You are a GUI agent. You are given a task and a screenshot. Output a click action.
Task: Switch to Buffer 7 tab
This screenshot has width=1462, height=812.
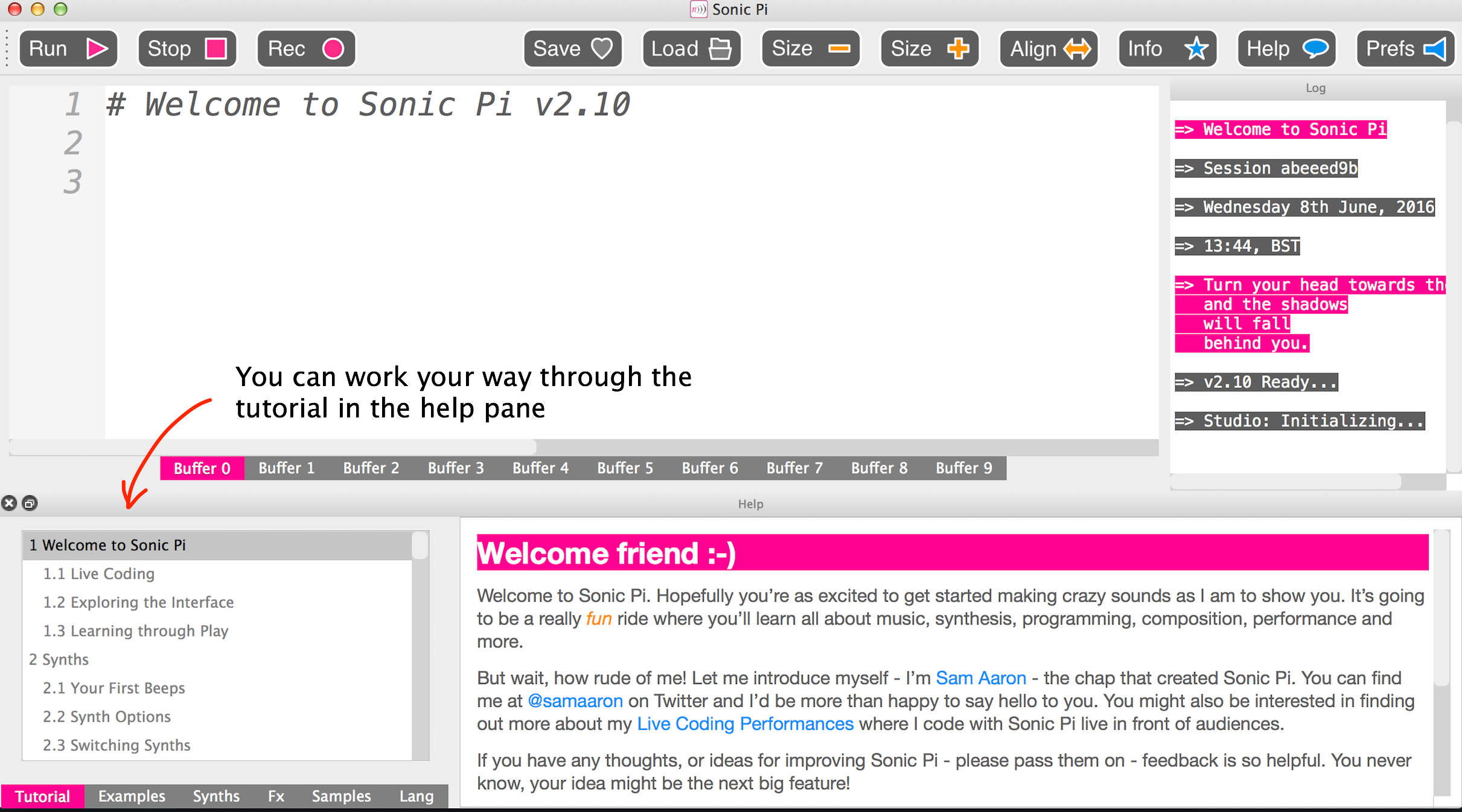(x=794, y=468)
